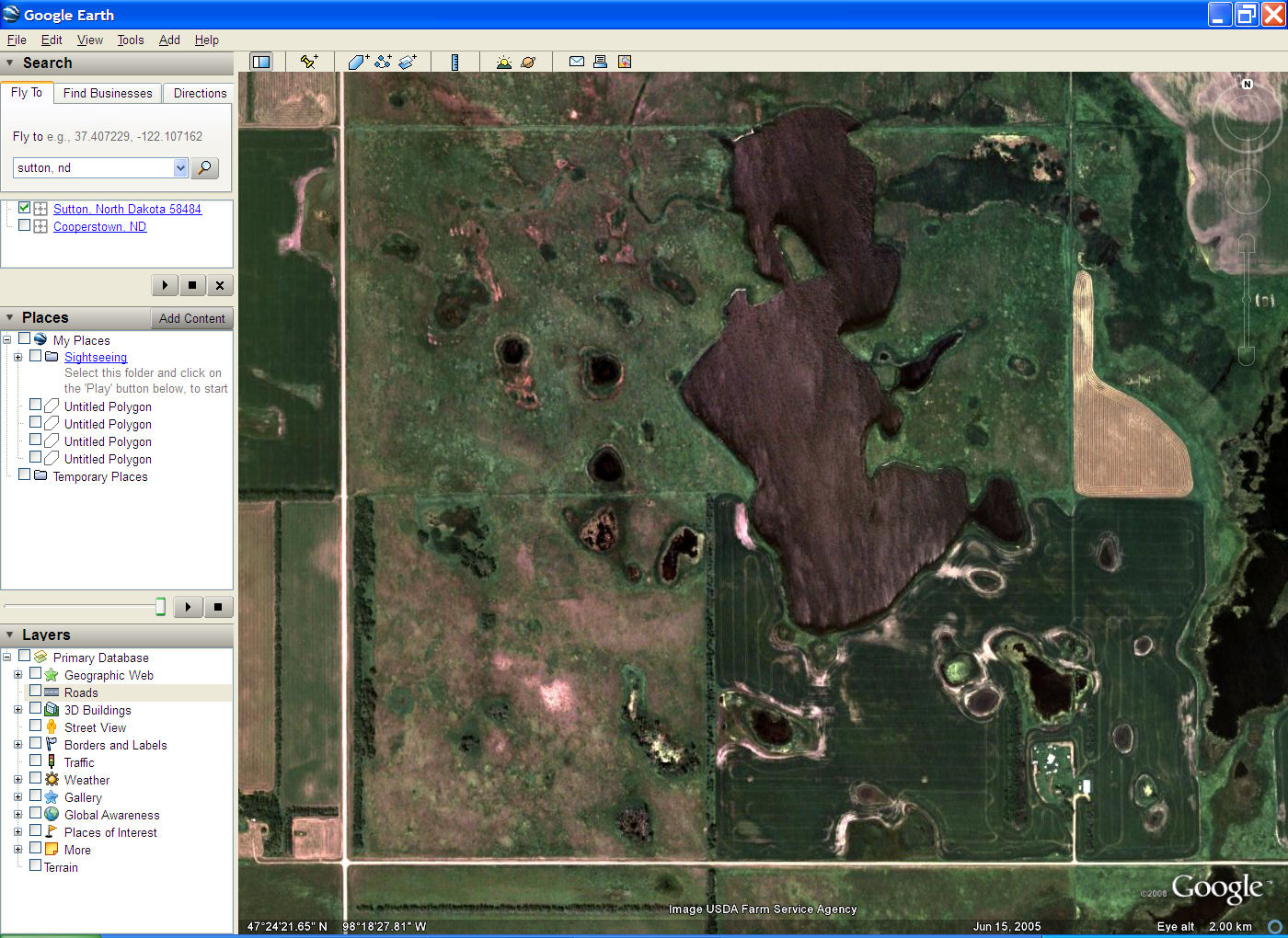Click the 3D Buildings layer icon

click(x=52, y=710)
